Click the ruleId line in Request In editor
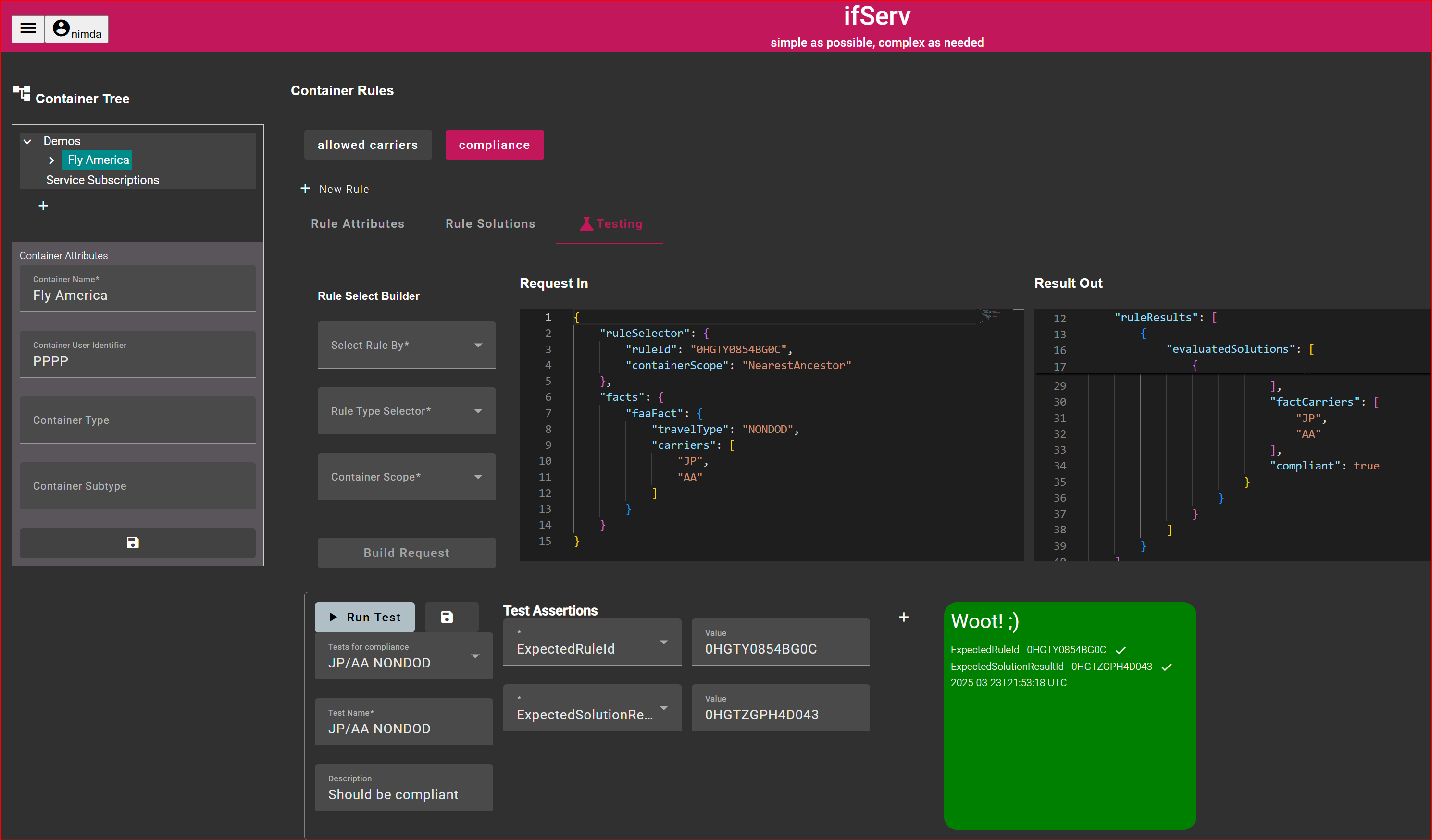The image size is (1432, 840). tap(709, 349)
